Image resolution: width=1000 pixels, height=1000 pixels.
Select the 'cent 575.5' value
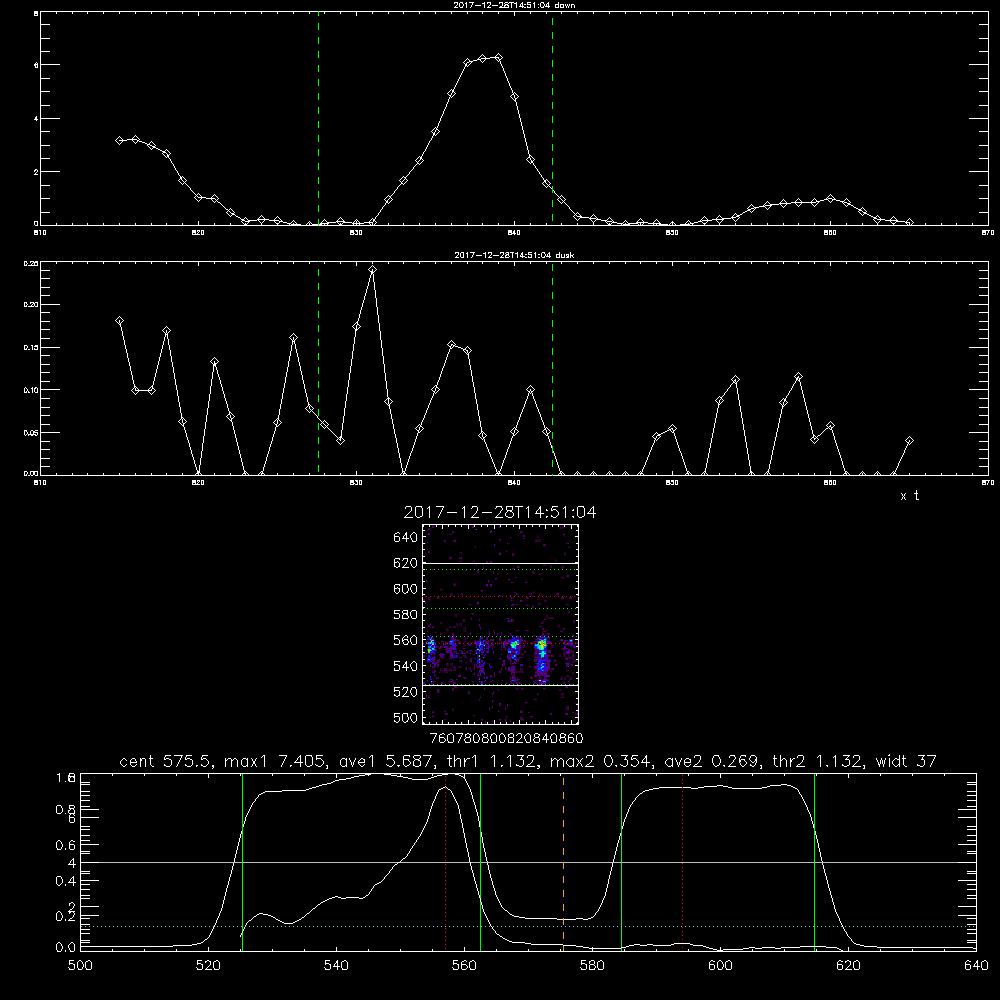pyautogui.click(x=166, y=761)
